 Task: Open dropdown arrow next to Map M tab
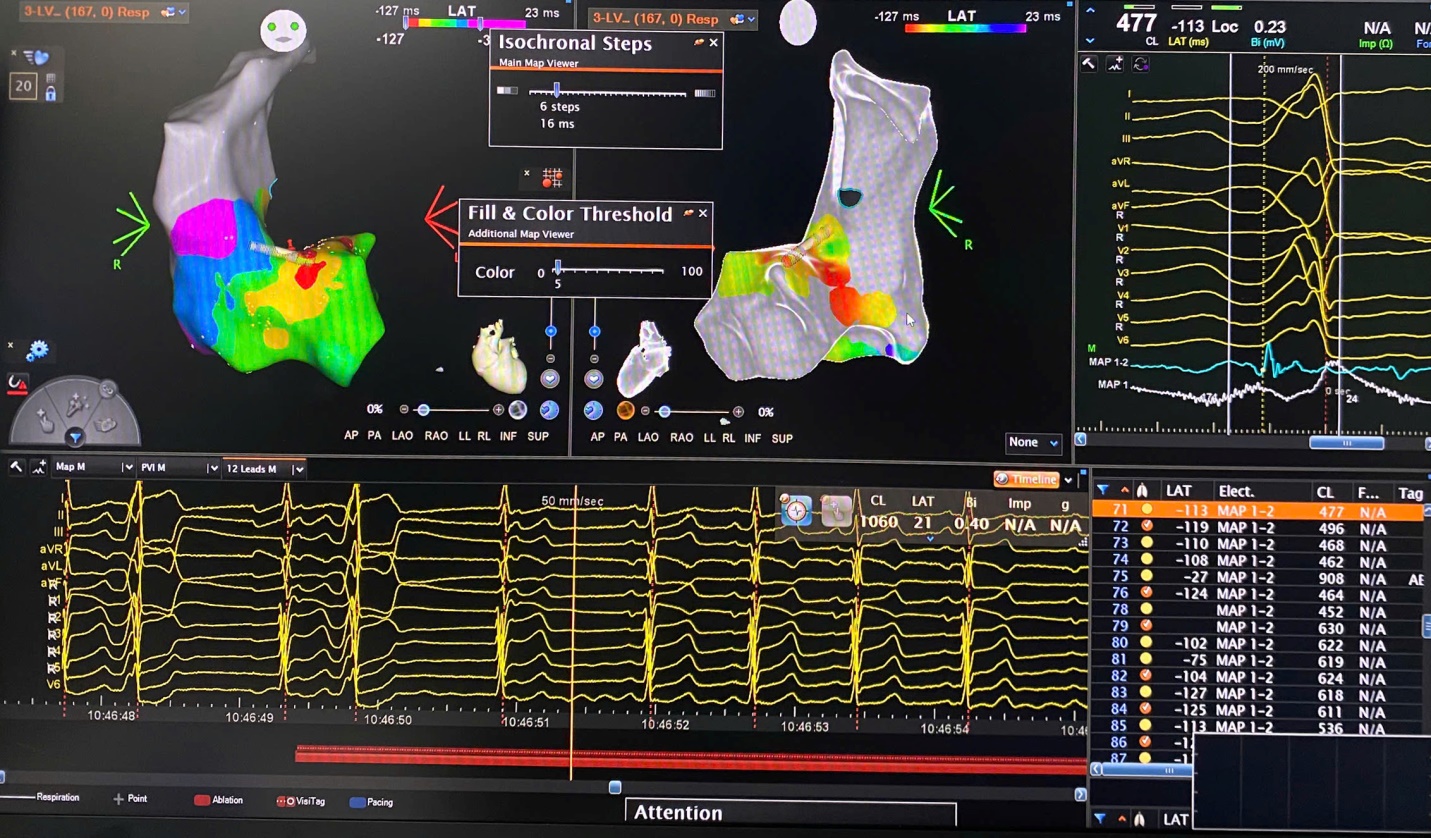click(x=127, y=468)
